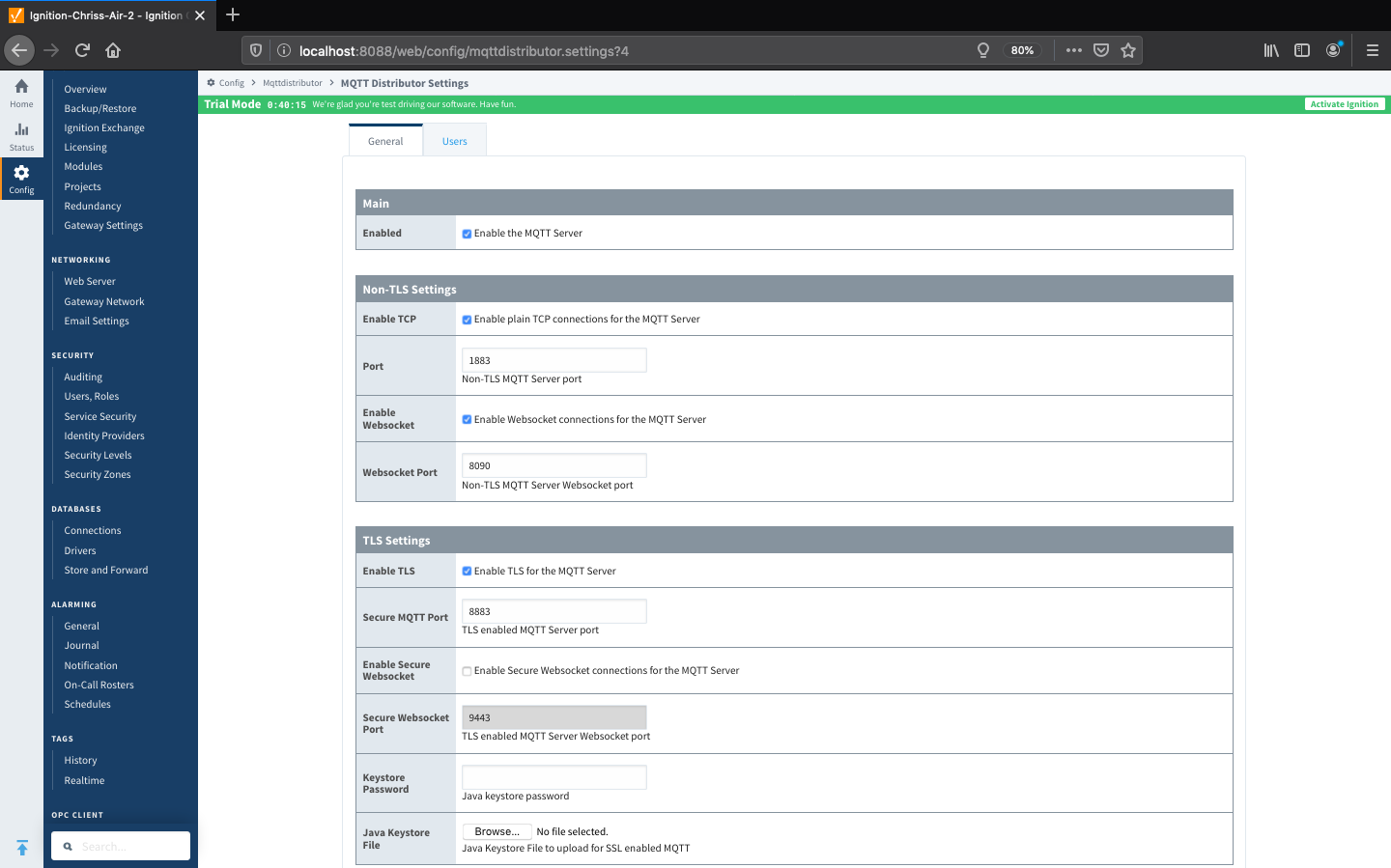Click the scroll-to-top arrow icon in sidebar
Viewport: 1391px width, 868px height.
point(21,848)
